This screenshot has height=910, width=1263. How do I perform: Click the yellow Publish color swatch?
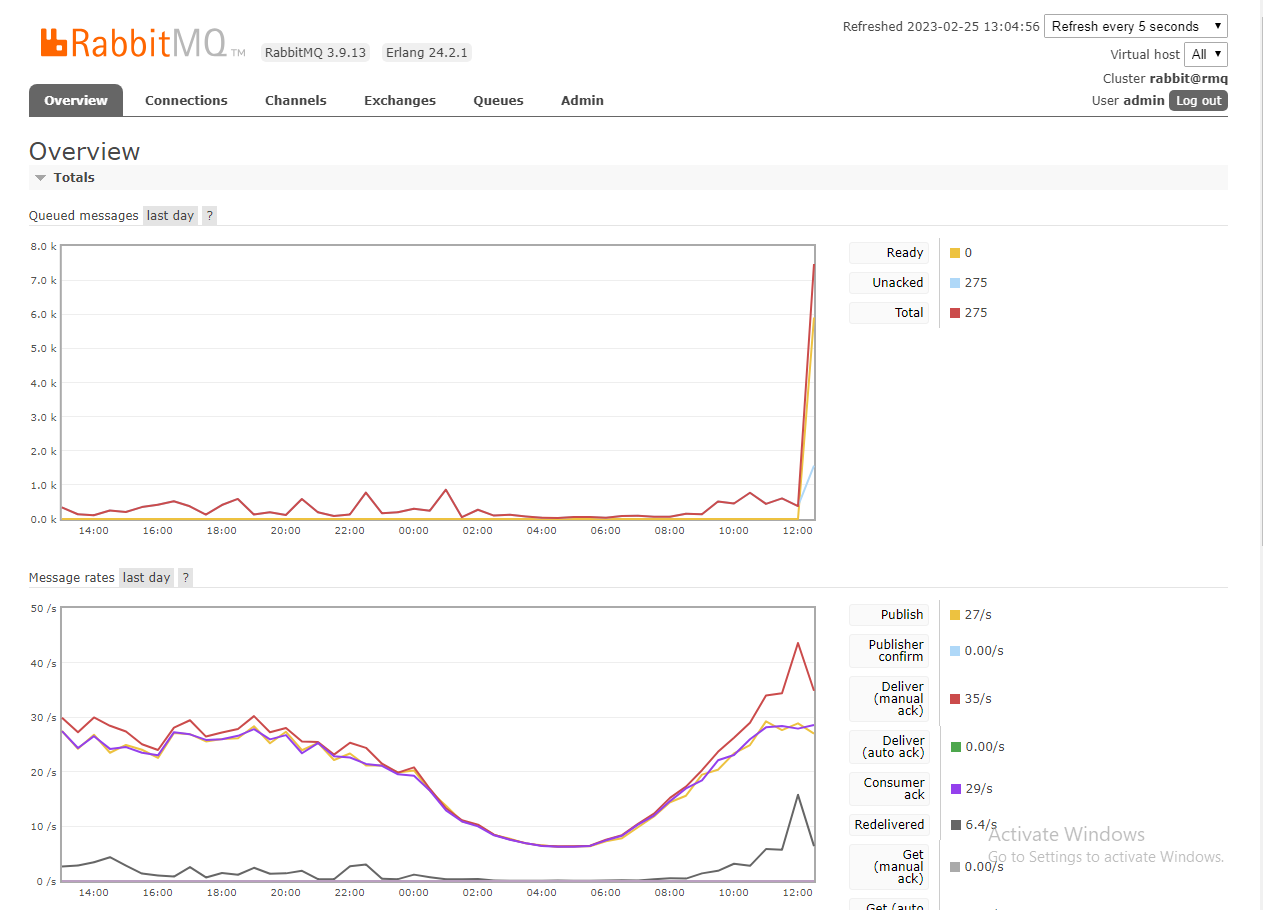coord(955,615)
